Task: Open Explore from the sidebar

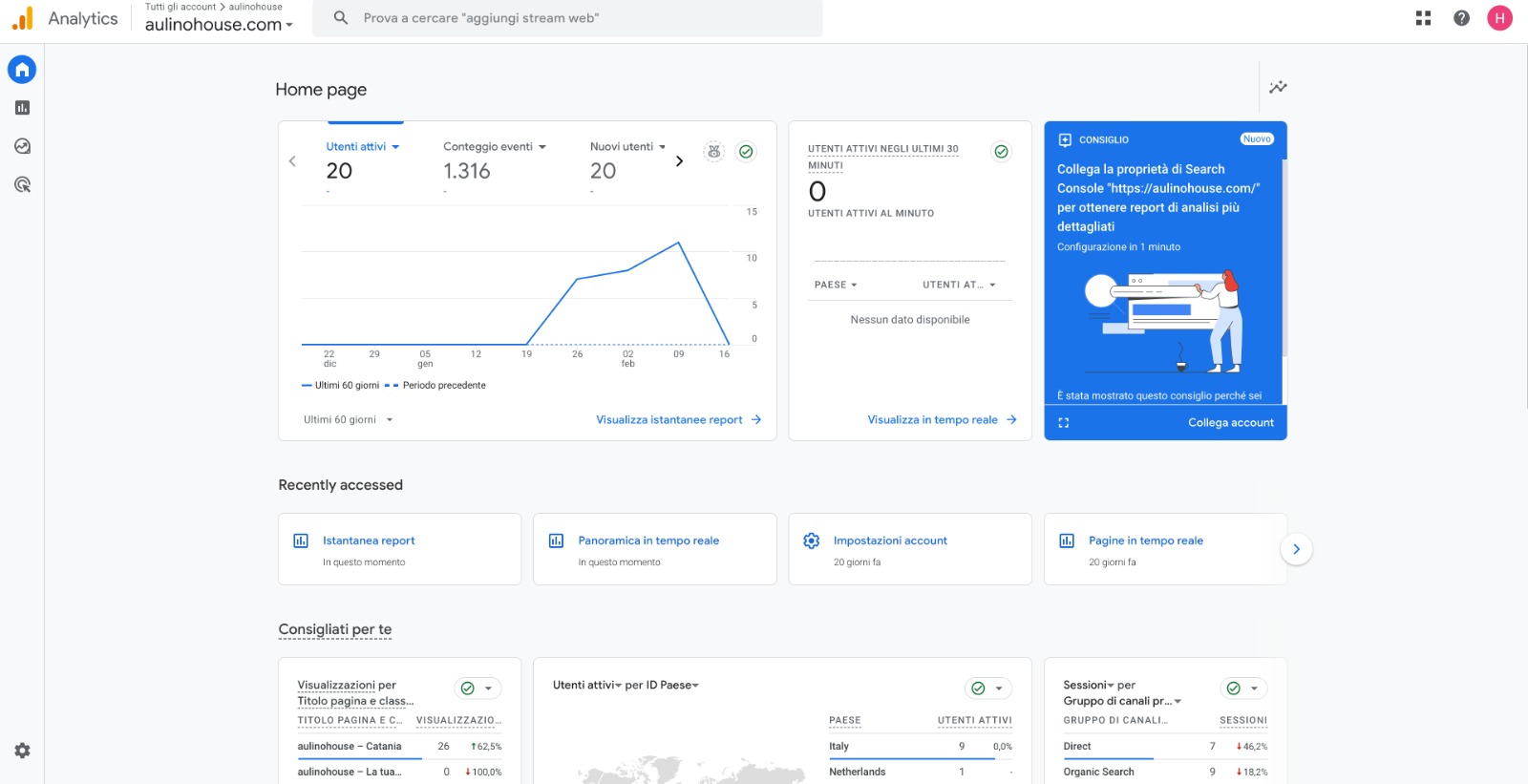Action: click(x=22, y=146)
